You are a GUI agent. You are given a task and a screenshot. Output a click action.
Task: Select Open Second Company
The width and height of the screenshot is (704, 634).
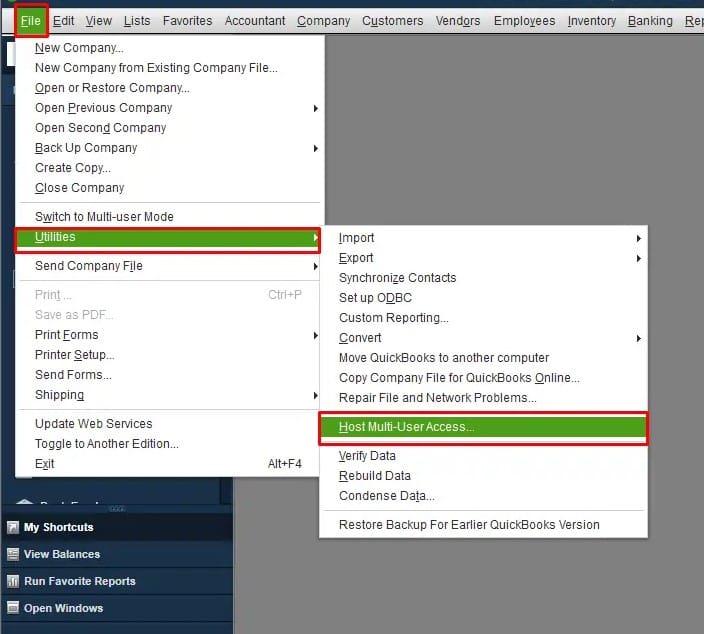[x=169, y=128]
